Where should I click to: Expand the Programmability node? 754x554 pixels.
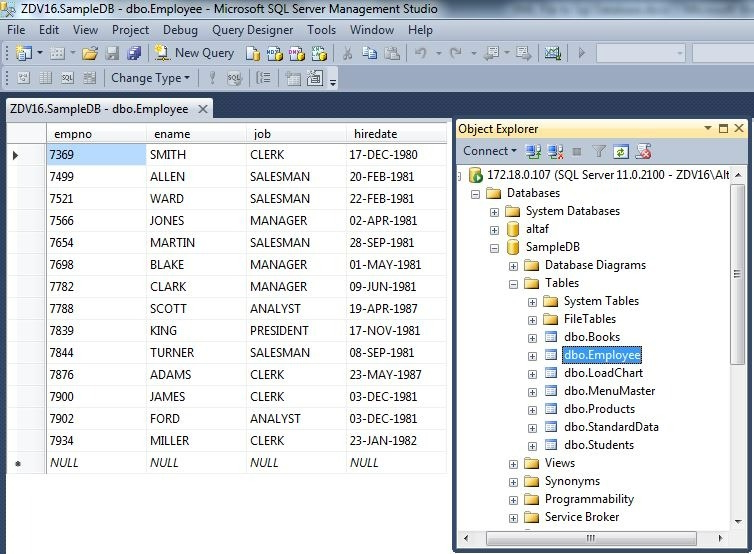[x=514, y=500]
